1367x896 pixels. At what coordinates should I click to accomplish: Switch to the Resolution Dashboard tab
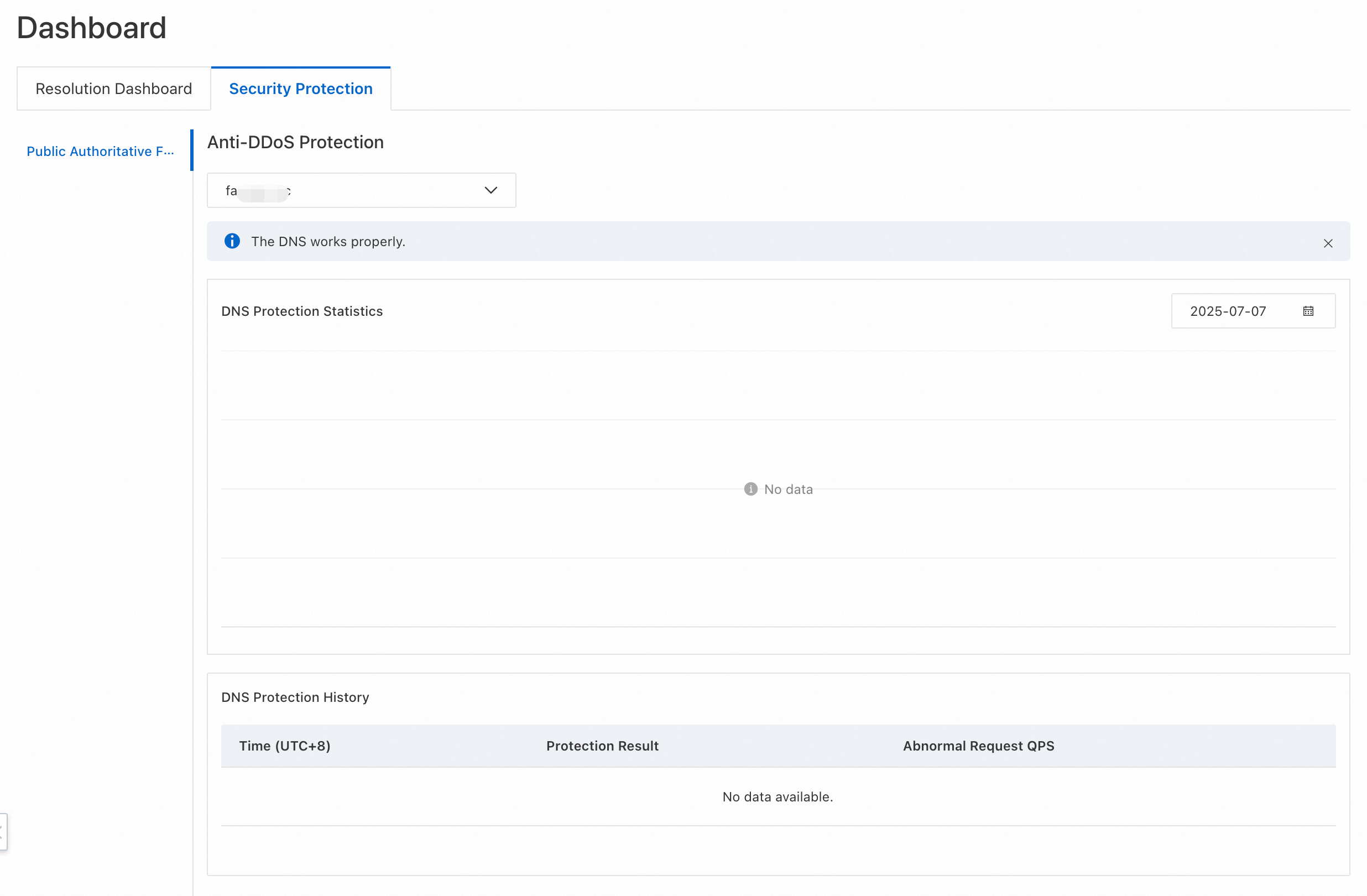(113, 89)
